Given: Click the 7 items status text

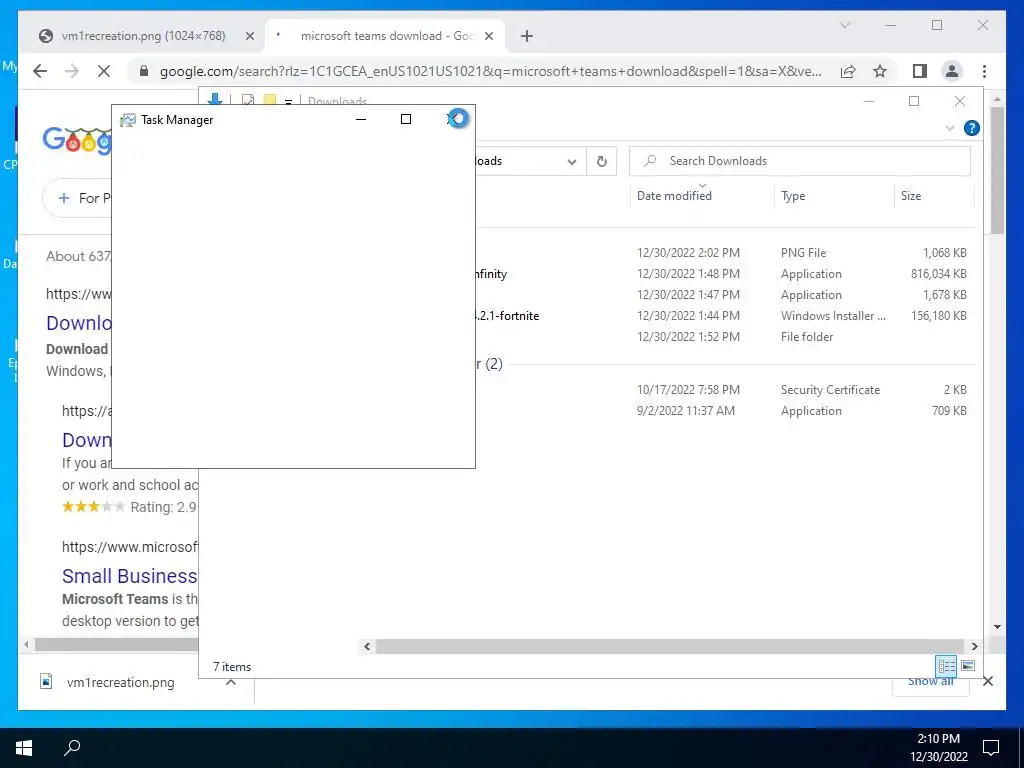Looking at the screenshot, I should [x=232, y=667].
